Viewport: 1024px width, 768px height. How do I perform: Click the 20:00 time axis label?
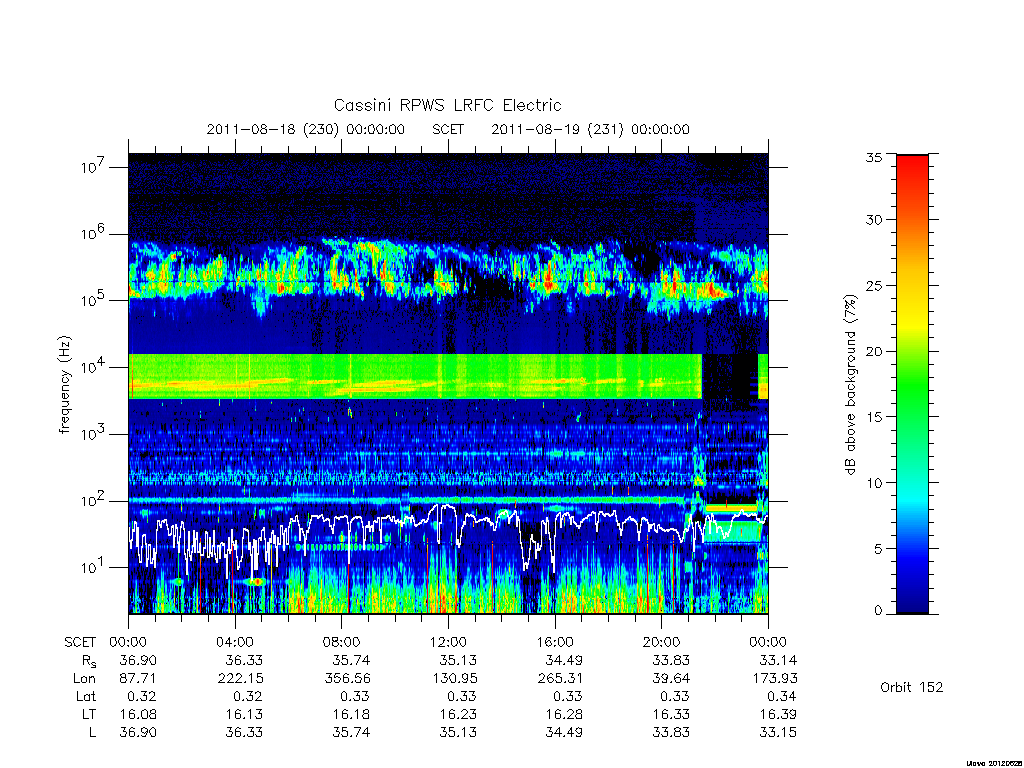click(x=662, y=642)
